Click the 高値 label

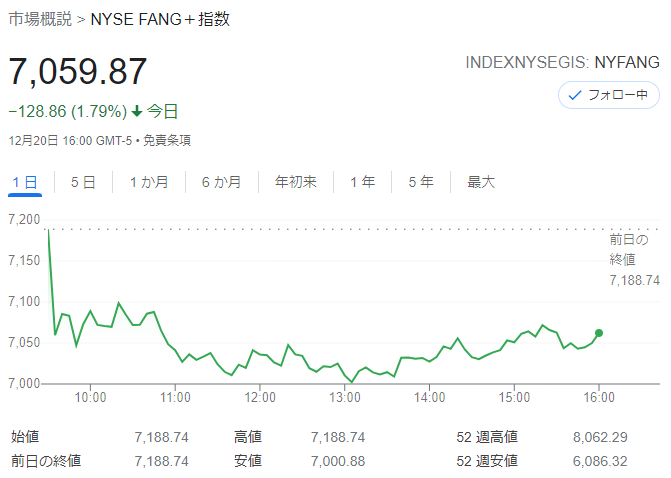(x=248, y=437)
